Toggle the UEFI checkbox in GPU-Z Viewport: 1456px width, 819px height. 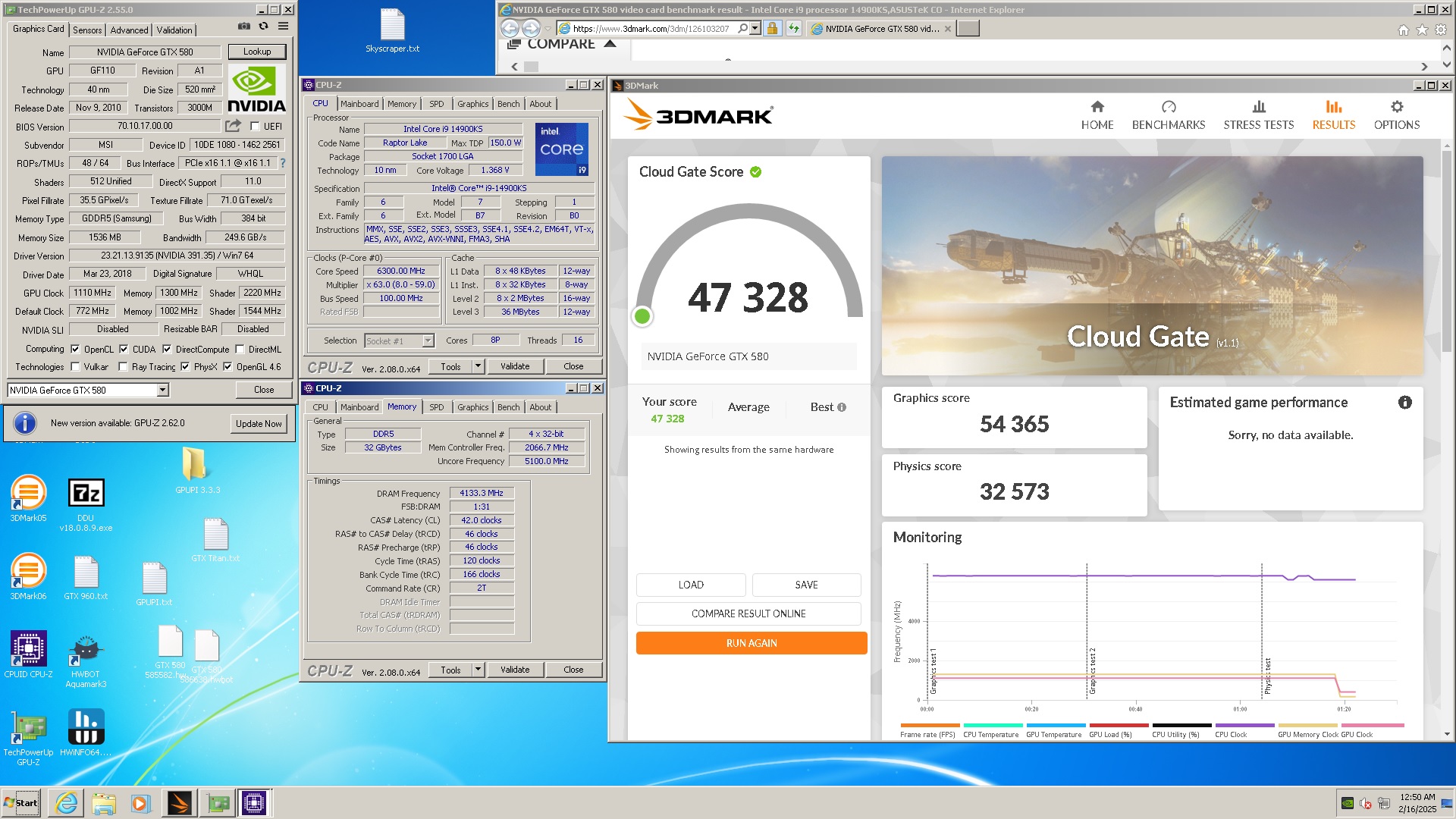pos(255,127)
